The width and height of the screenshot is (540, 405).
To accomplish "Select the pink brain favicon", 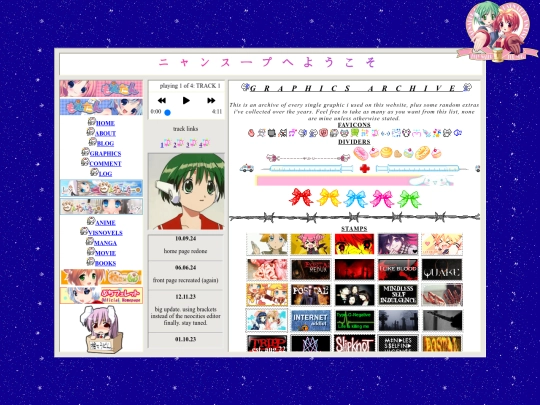I will pyautogui.click(x=251, y=133).
